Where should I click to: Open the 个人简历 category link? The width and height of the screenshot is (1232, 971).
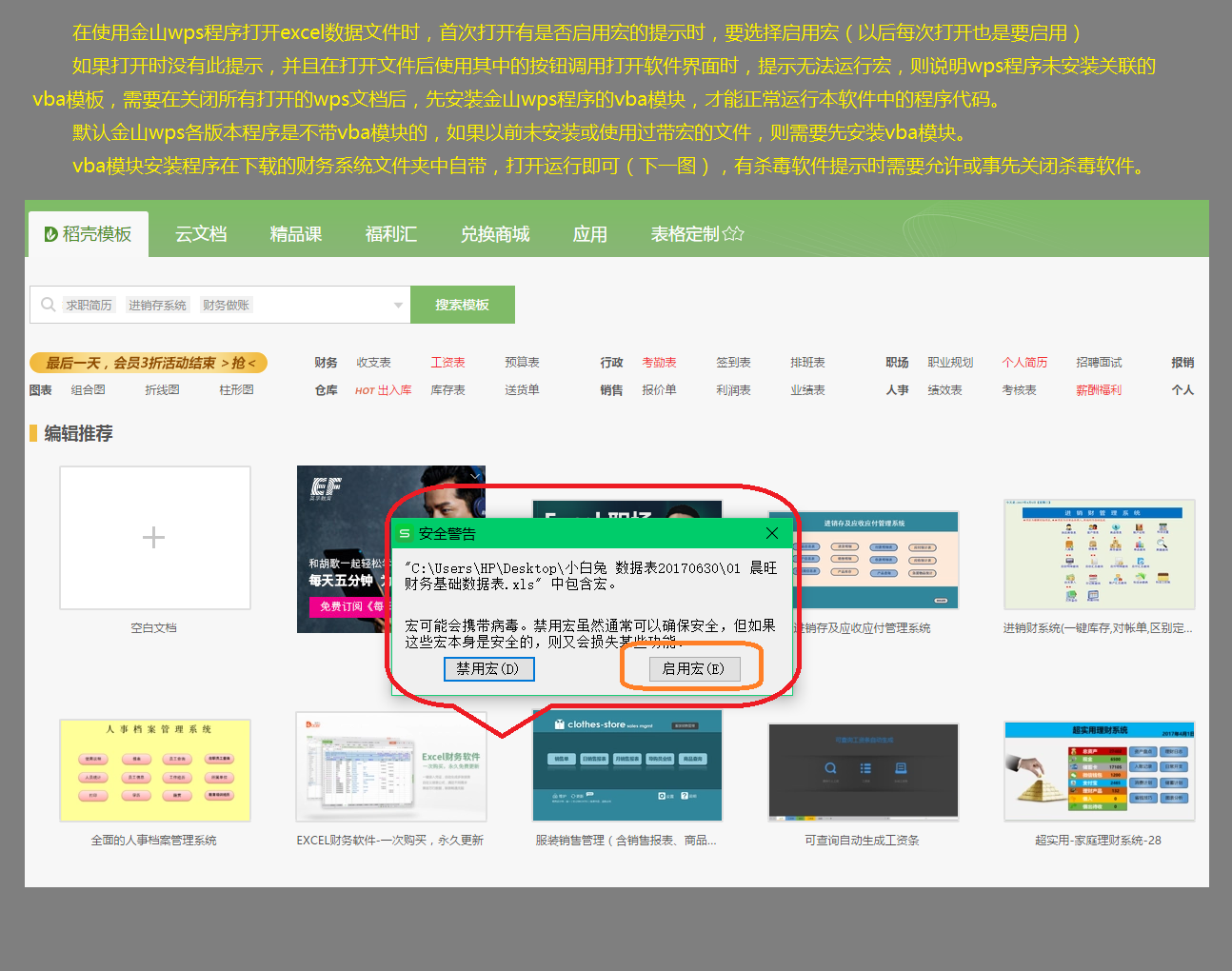[1026, 362]
